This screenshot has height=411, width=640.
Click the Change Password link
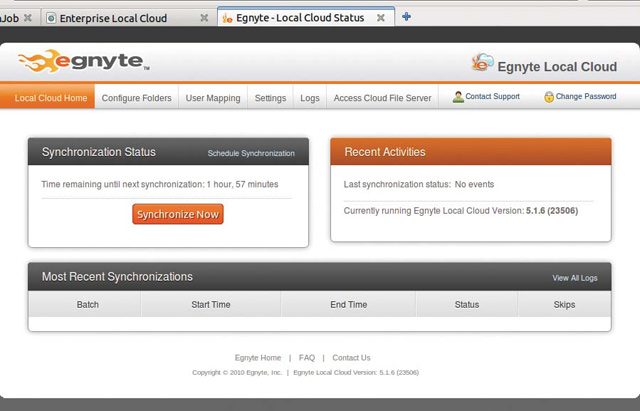586,97
